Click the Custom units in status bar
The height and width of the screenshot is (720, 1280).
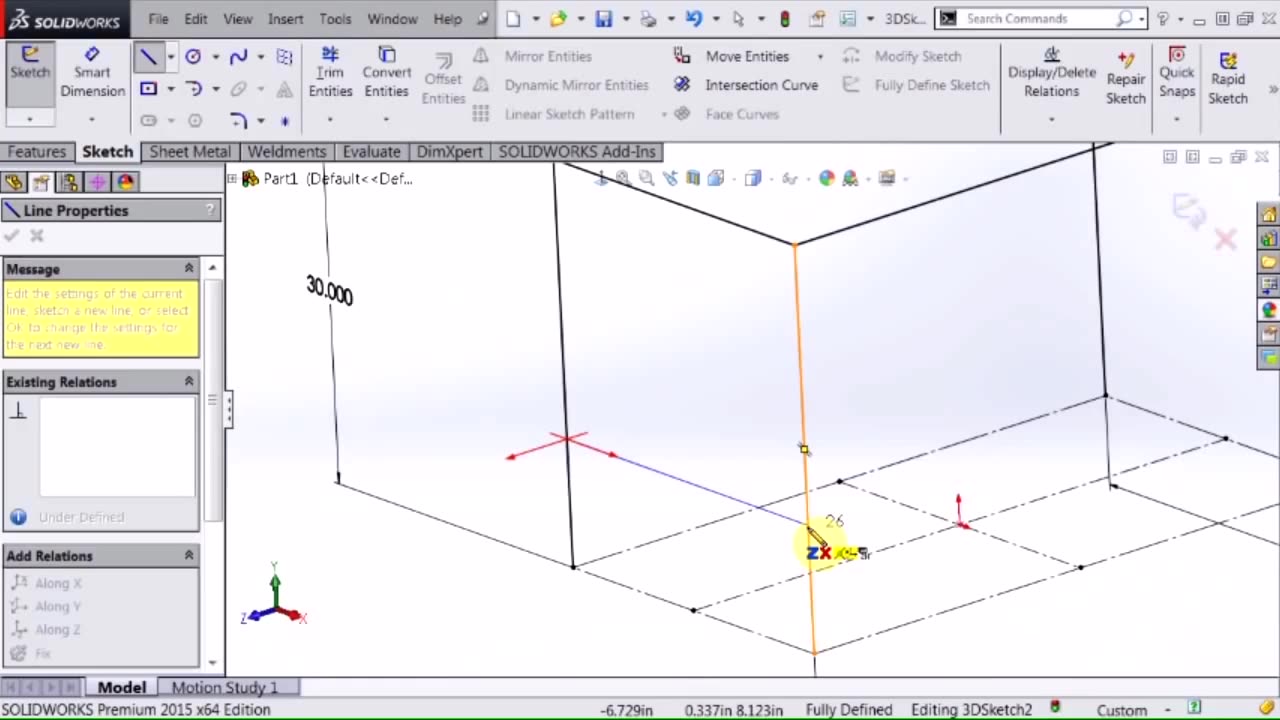1121,710
